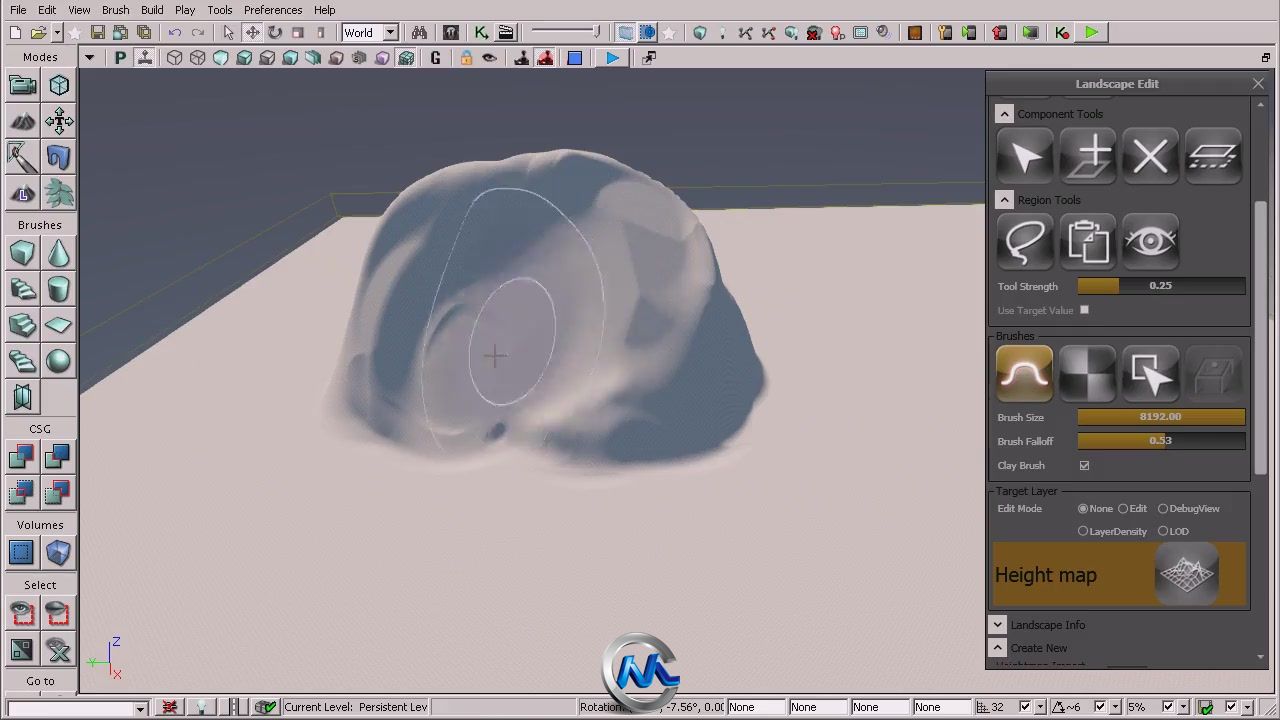1280x720 pixels.
Task: Select the Visibility eye region tool
Action: click(1150, 242)
